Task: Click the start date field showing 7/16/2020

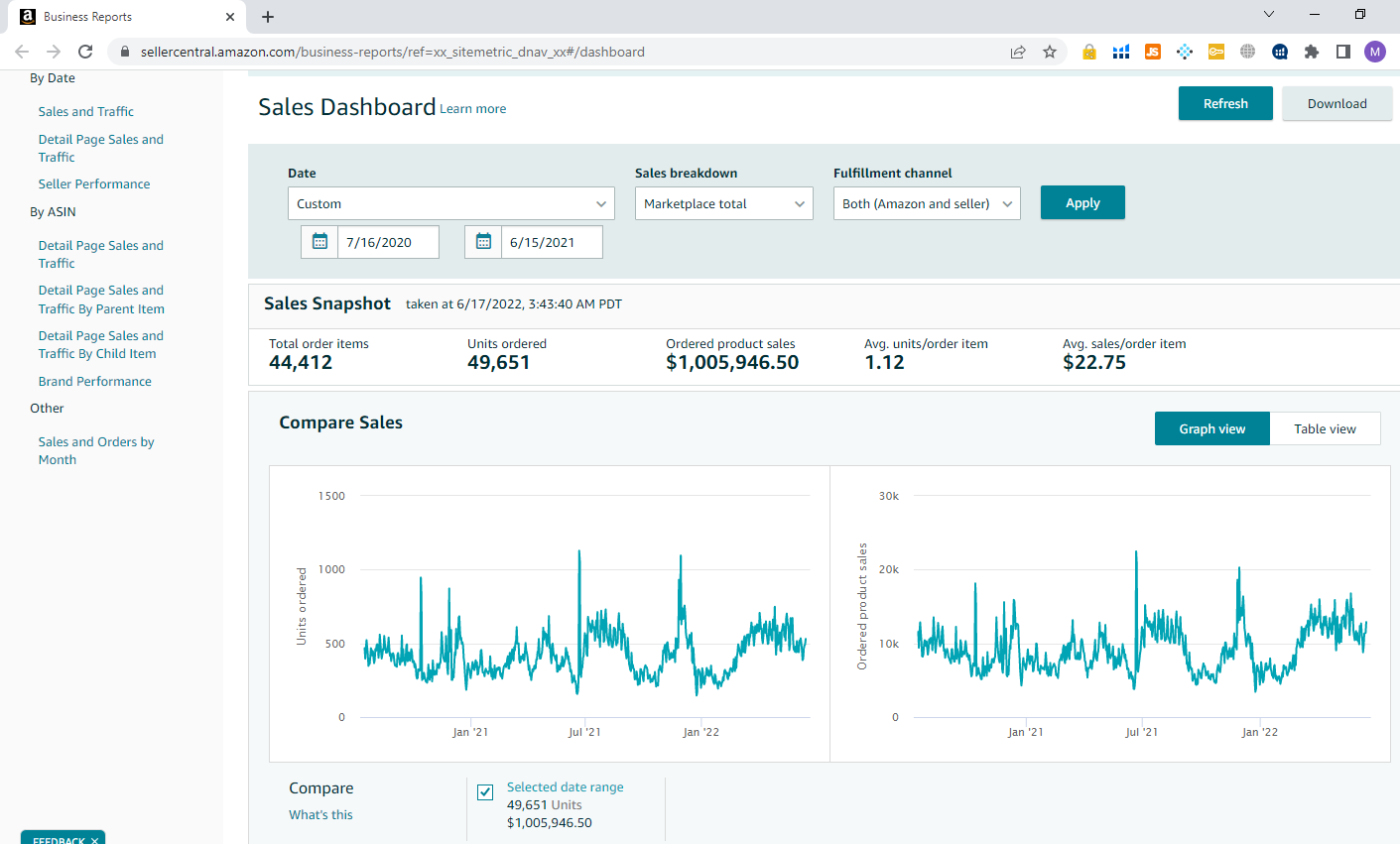Action: pyautogui.click(x=388, y=242)
